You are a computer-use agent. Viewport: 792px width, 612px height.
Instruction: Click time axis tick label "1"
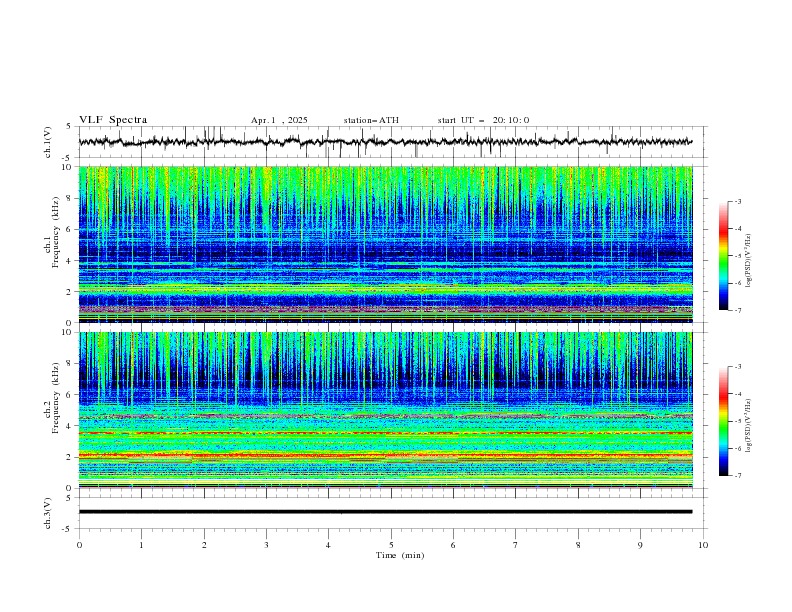point(141,545)
